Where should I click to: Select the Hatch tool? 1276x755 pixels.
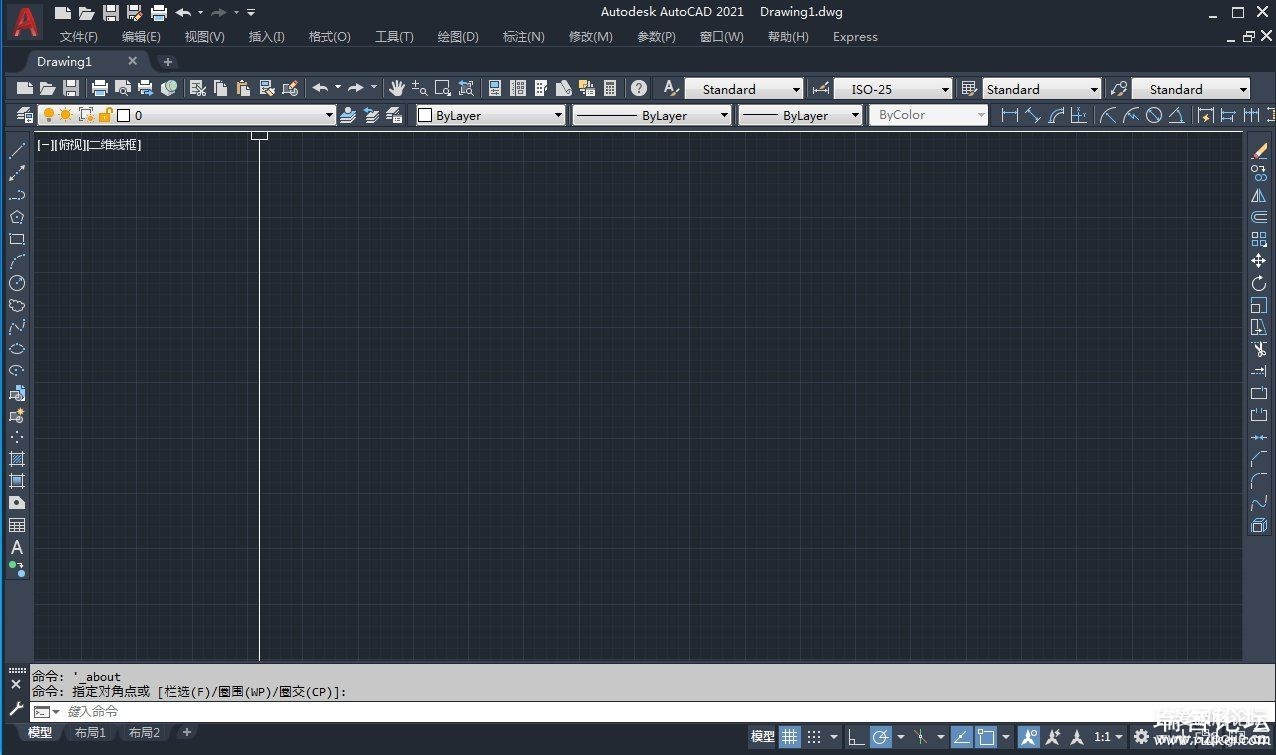pyautogui.click(x=17, y=459)
